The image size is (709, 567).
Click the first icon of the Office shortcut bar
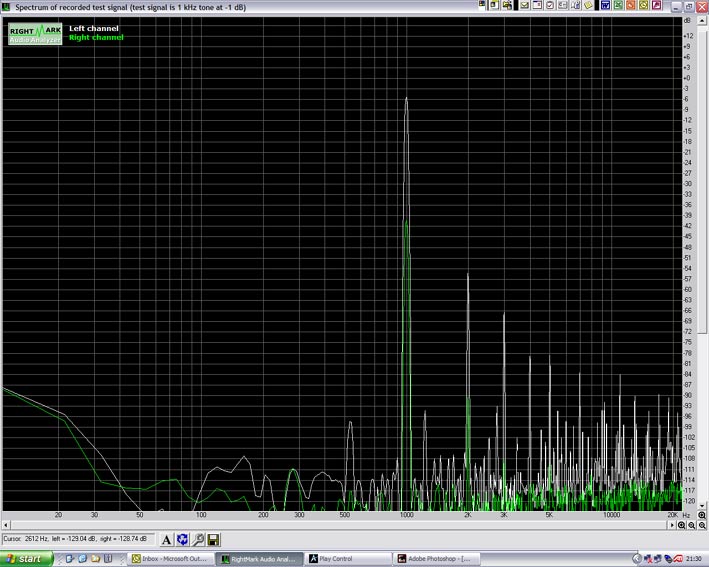482,5
